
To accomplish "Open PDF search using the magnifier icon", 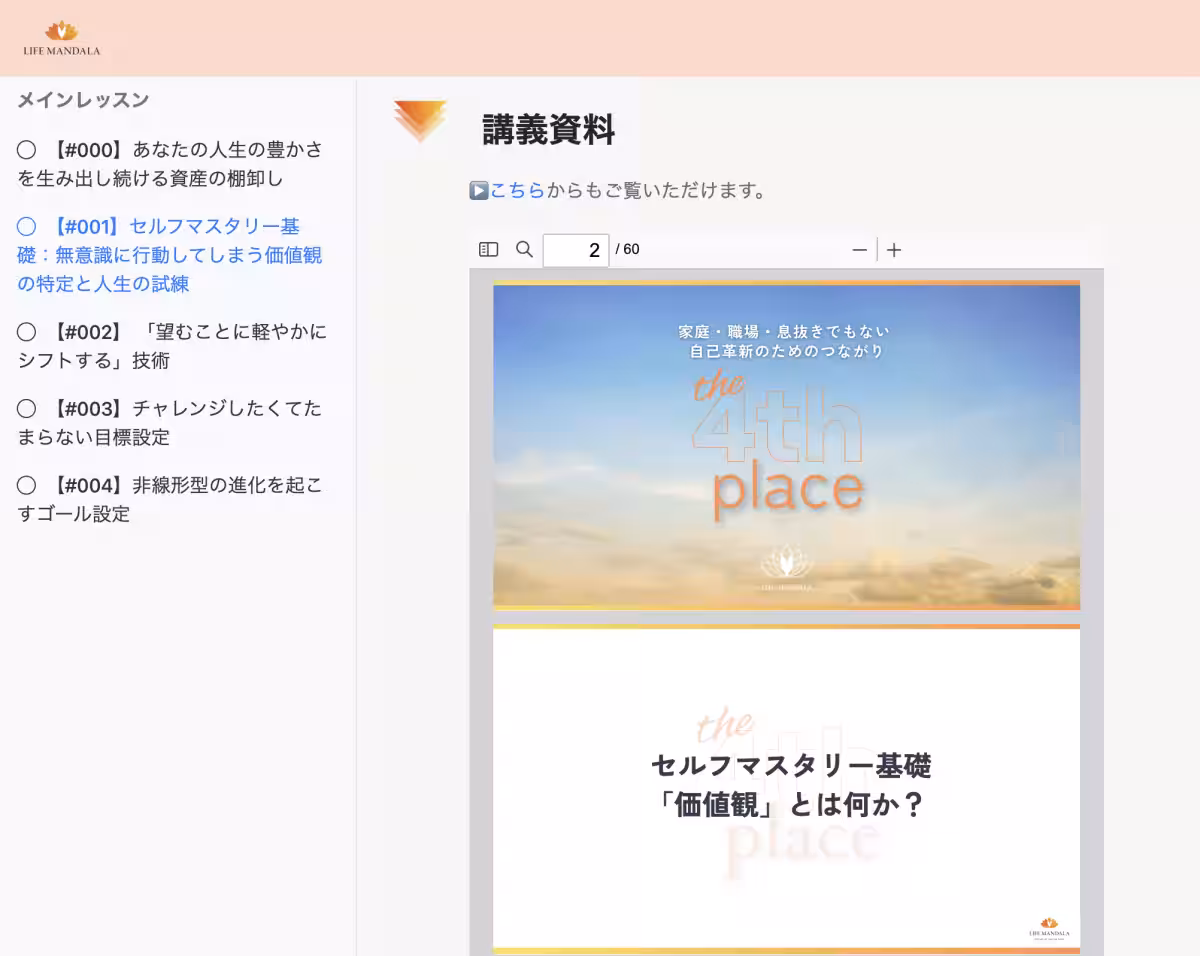I will point(523,249).
